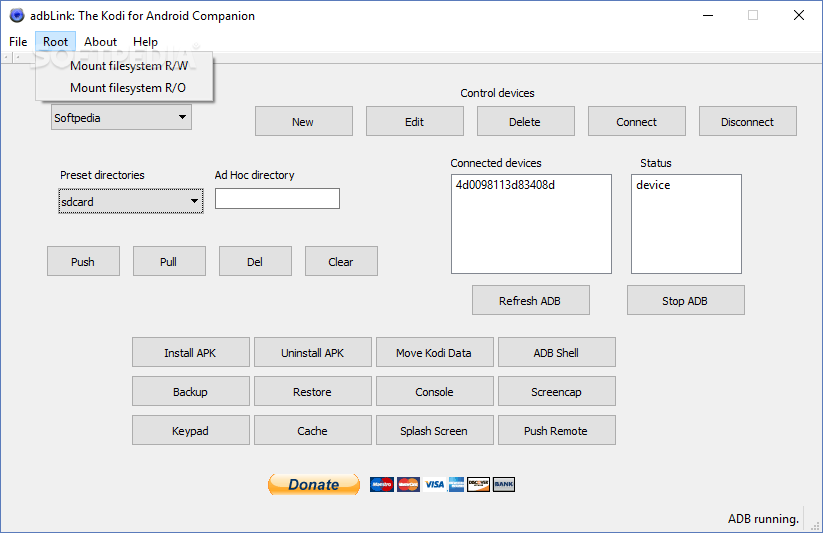Click the Clear button

click(x=341, y=261)
